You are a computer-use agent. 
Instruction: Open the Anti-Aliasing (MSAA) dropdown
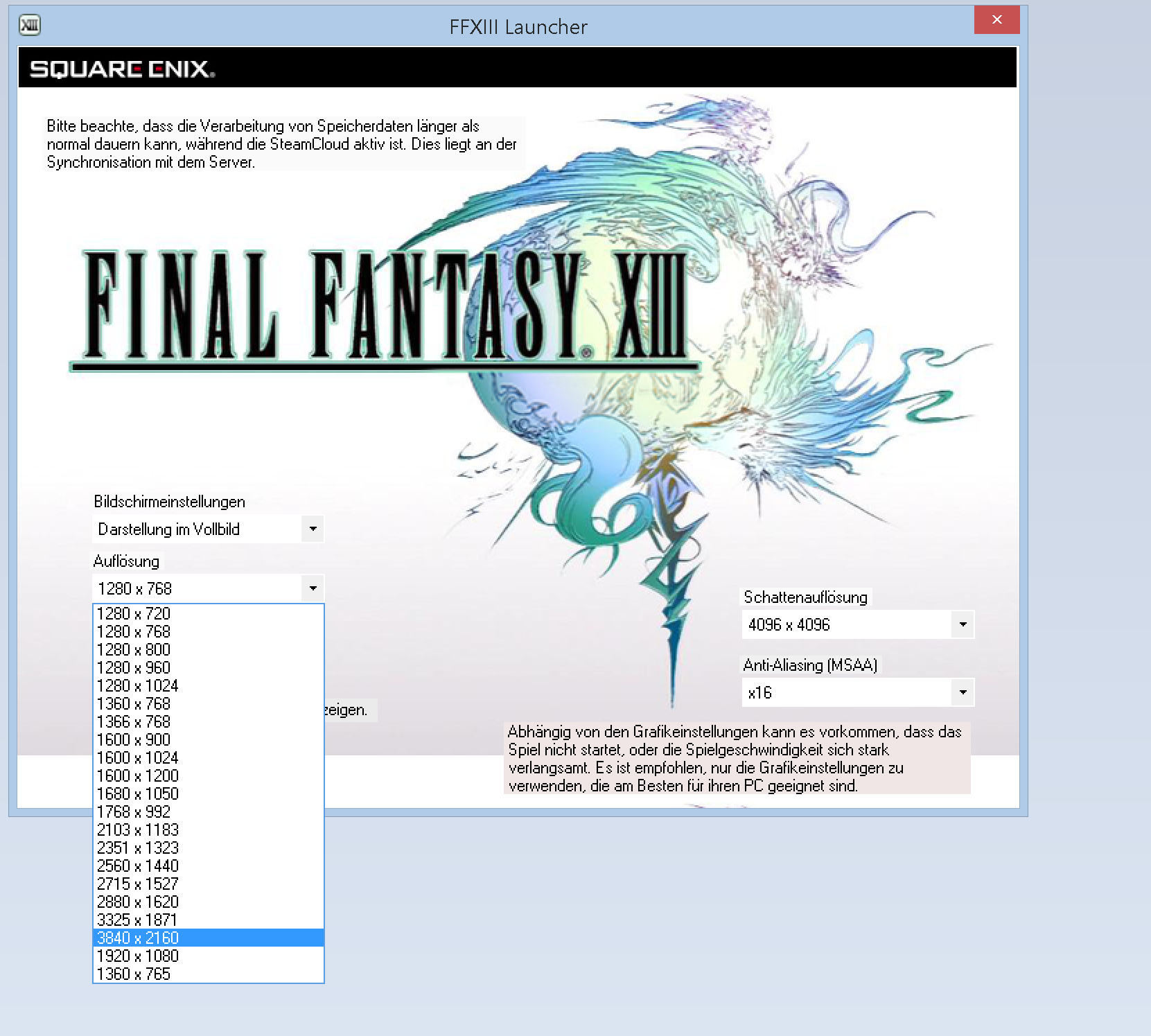(x=858, y=692)
